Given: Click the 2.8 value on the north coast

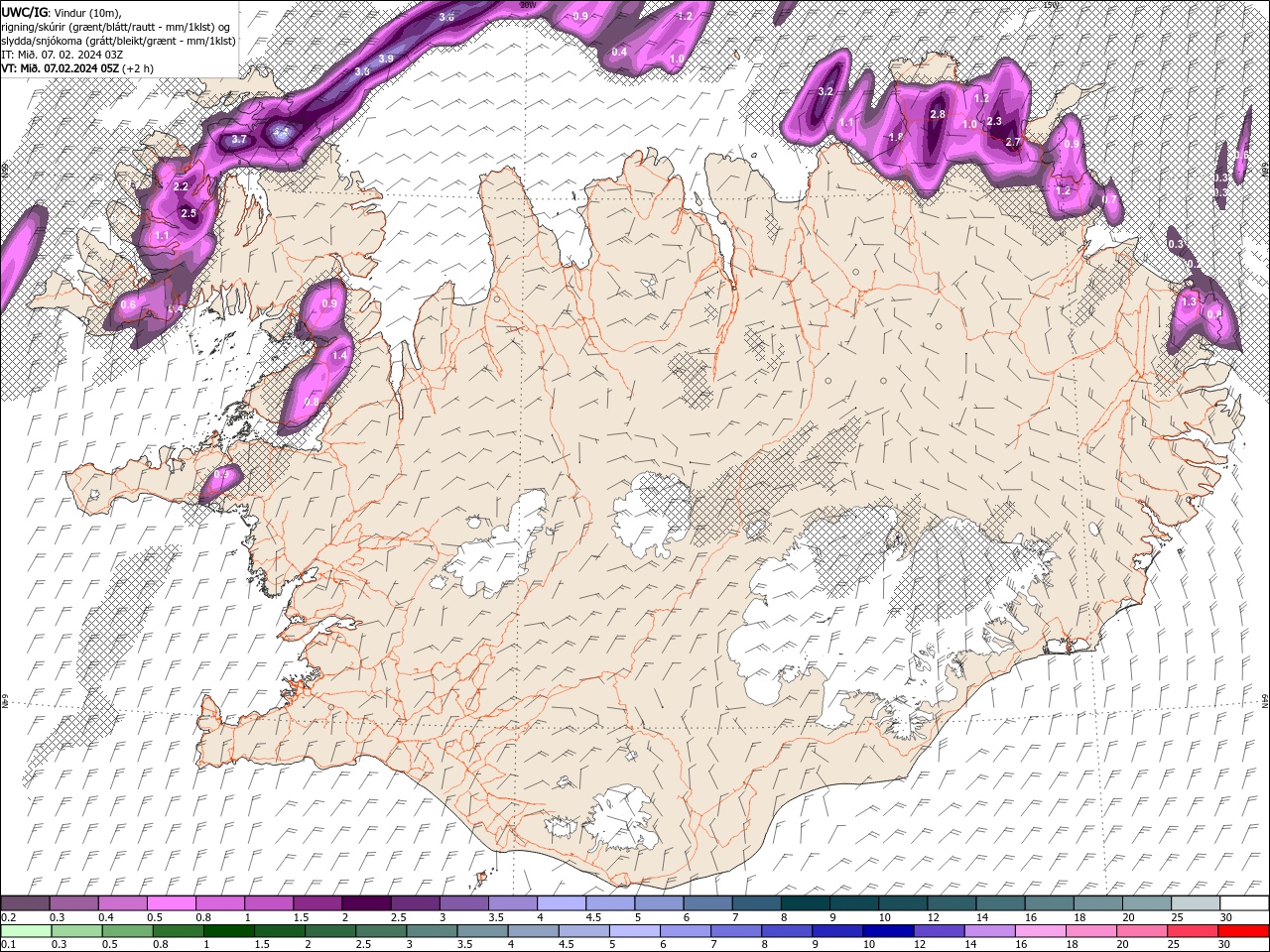Looking at the screenshot, I should (938, 114).
